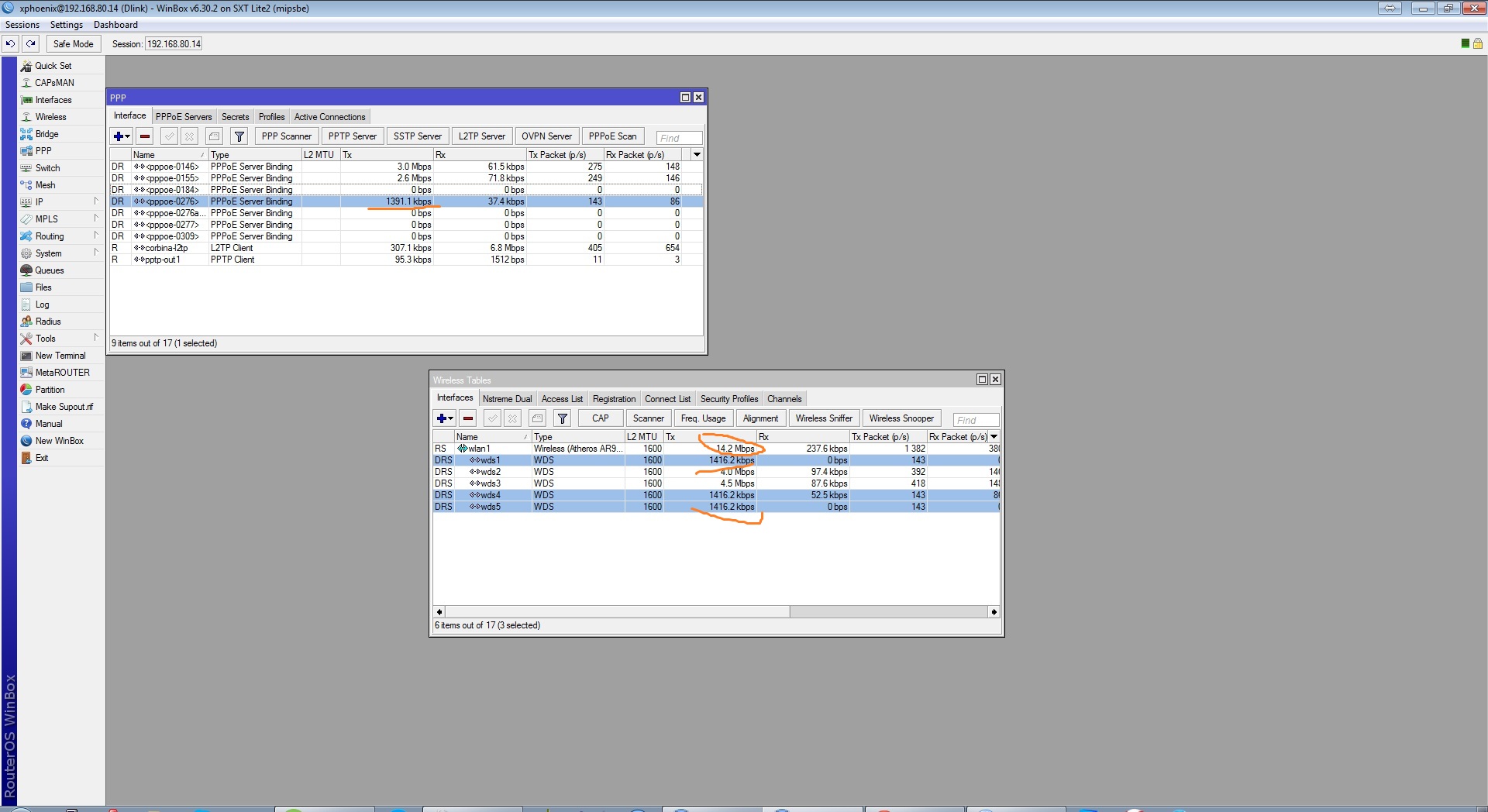The width and height of the screenshot is (1488, 812).
Task: Click the PPPoE Scan button
Action: [613, 136]
